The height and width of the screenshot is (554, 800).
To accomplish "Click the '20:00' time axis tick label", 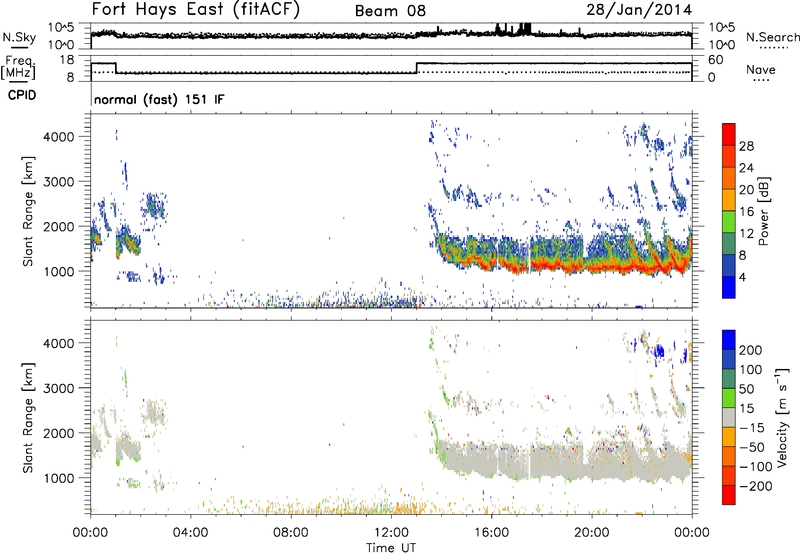I will pos(591,533).
